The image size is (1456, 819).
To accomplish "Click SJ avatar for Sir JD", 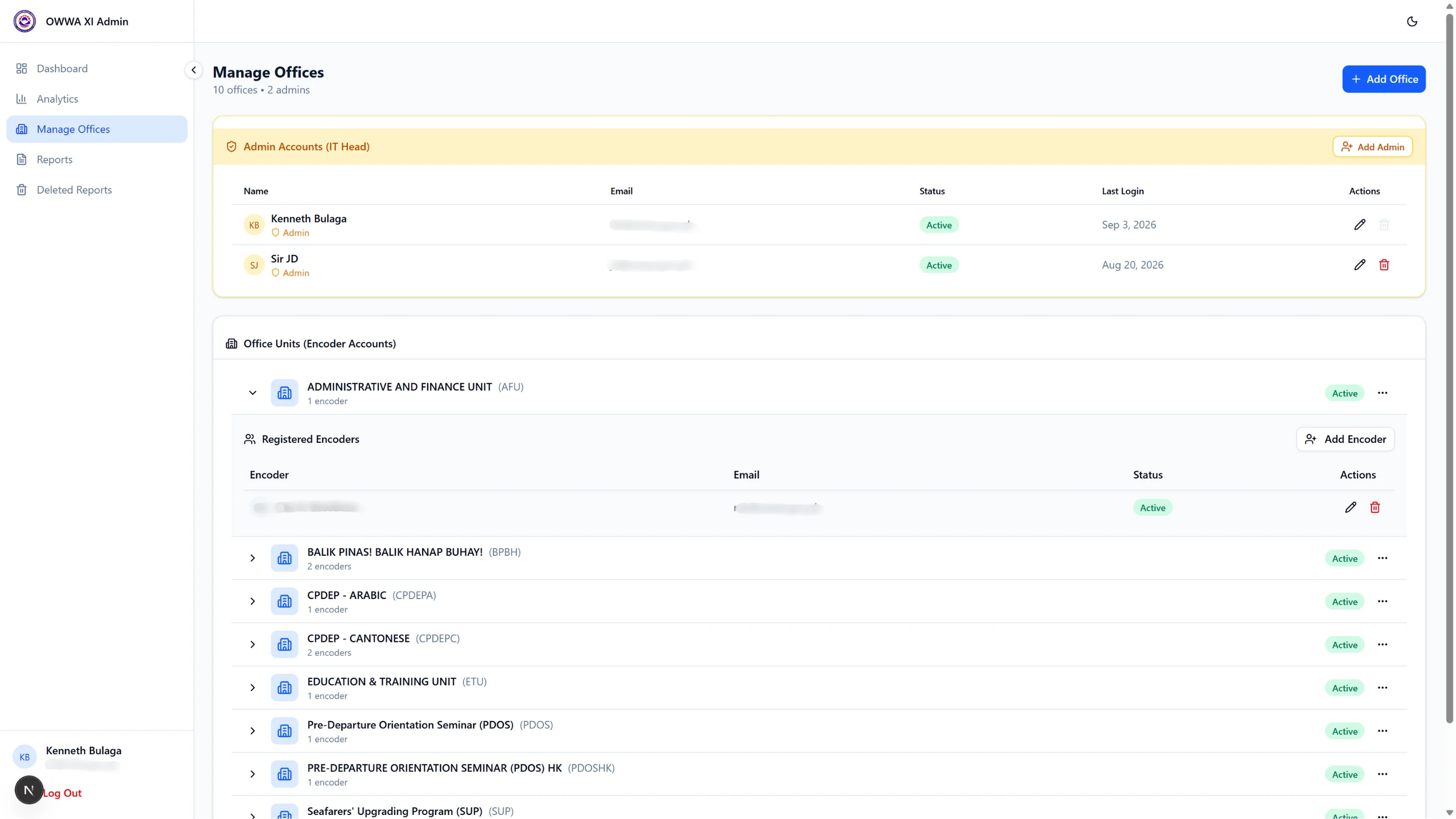I will click(x=254, y=265).
